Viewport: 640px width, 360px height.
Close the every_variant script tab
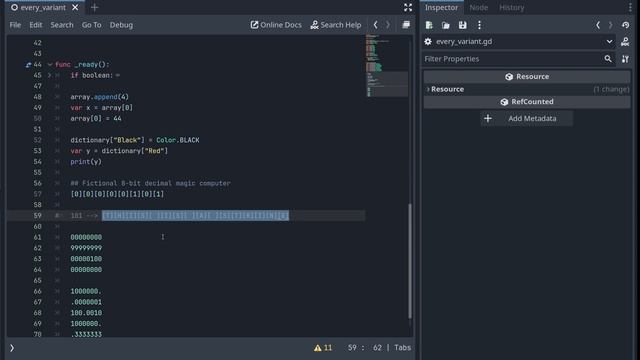[75, 7]
